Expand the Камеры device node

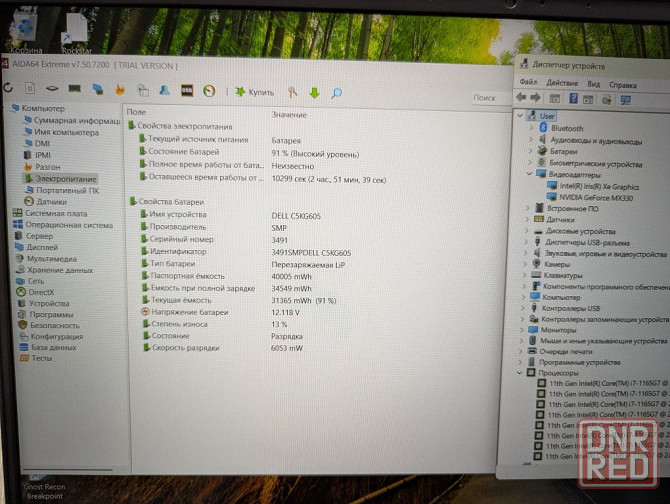(x=526, y=264)
